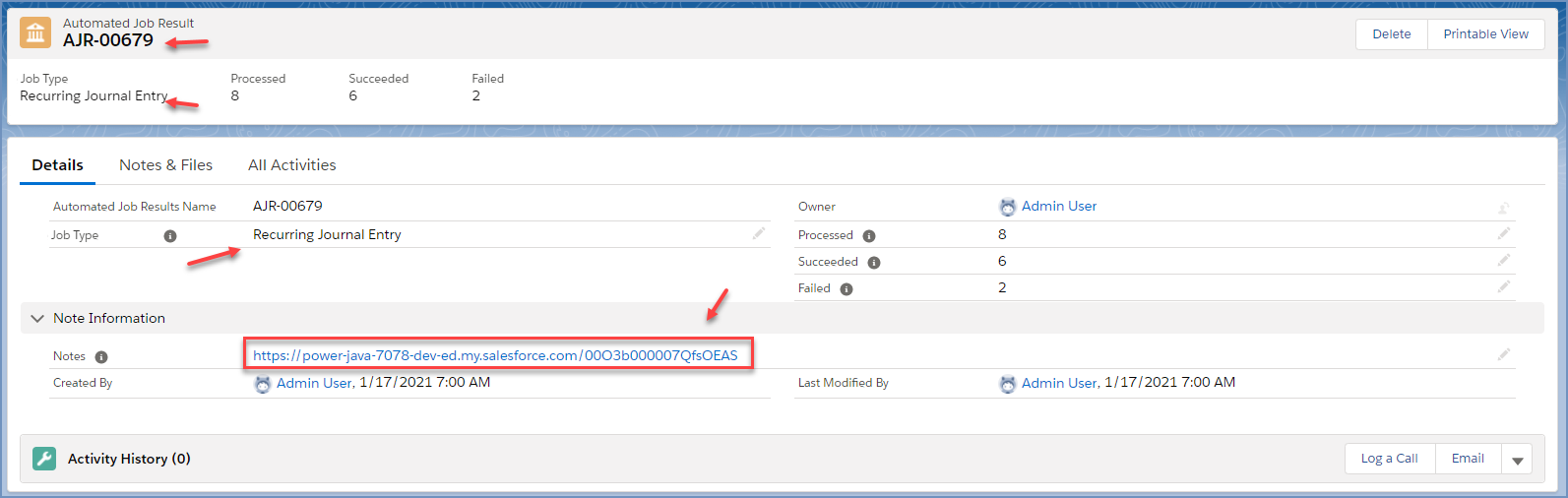This screenshot has height=498, width=1568.
Task: Click the Job Type info icon
Action: pyautogui.click(x=170, y=236)
